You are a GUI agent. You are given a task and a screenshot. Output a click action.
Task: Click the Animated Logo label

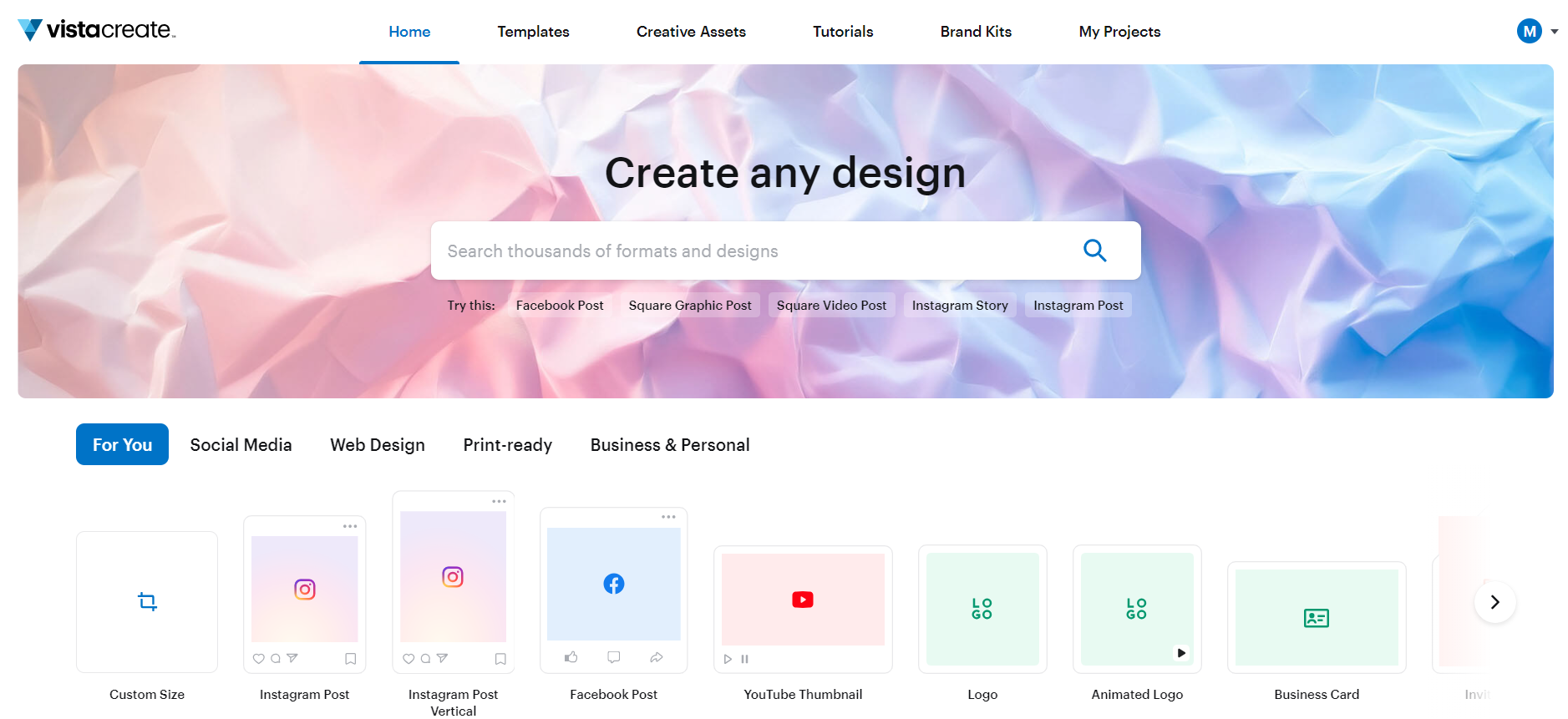1137,694
